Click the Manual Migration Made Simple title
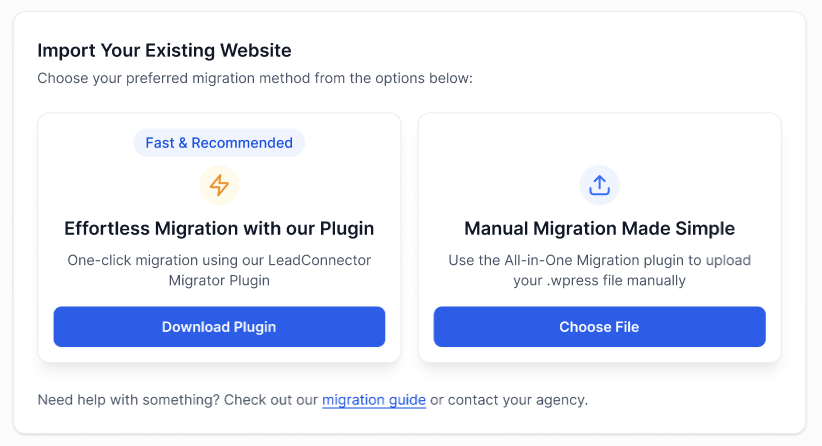The width and height of the screenshot is (822, 446). tap(599, 229)
